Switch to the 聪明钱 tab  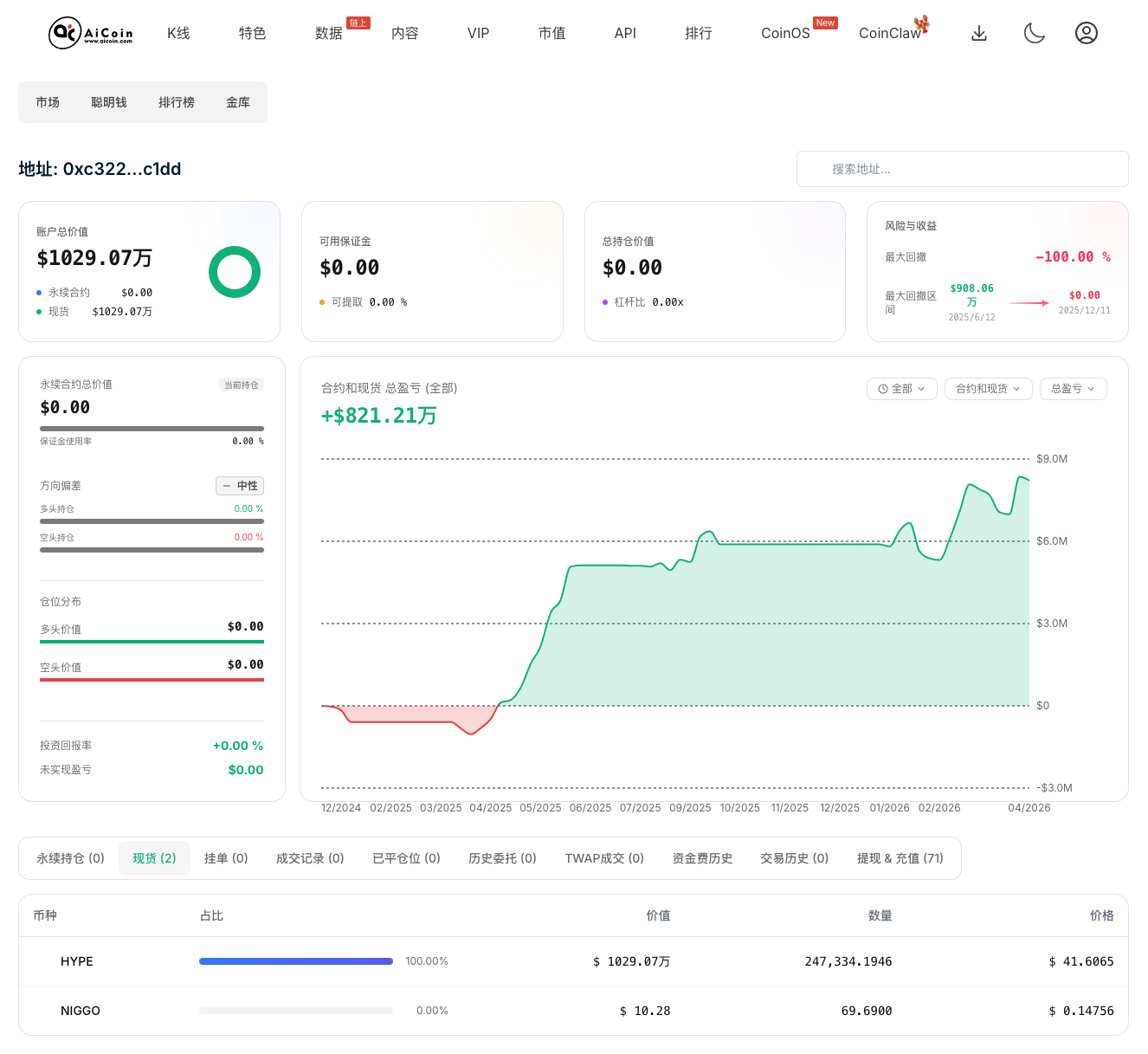(x=109, y=102)
